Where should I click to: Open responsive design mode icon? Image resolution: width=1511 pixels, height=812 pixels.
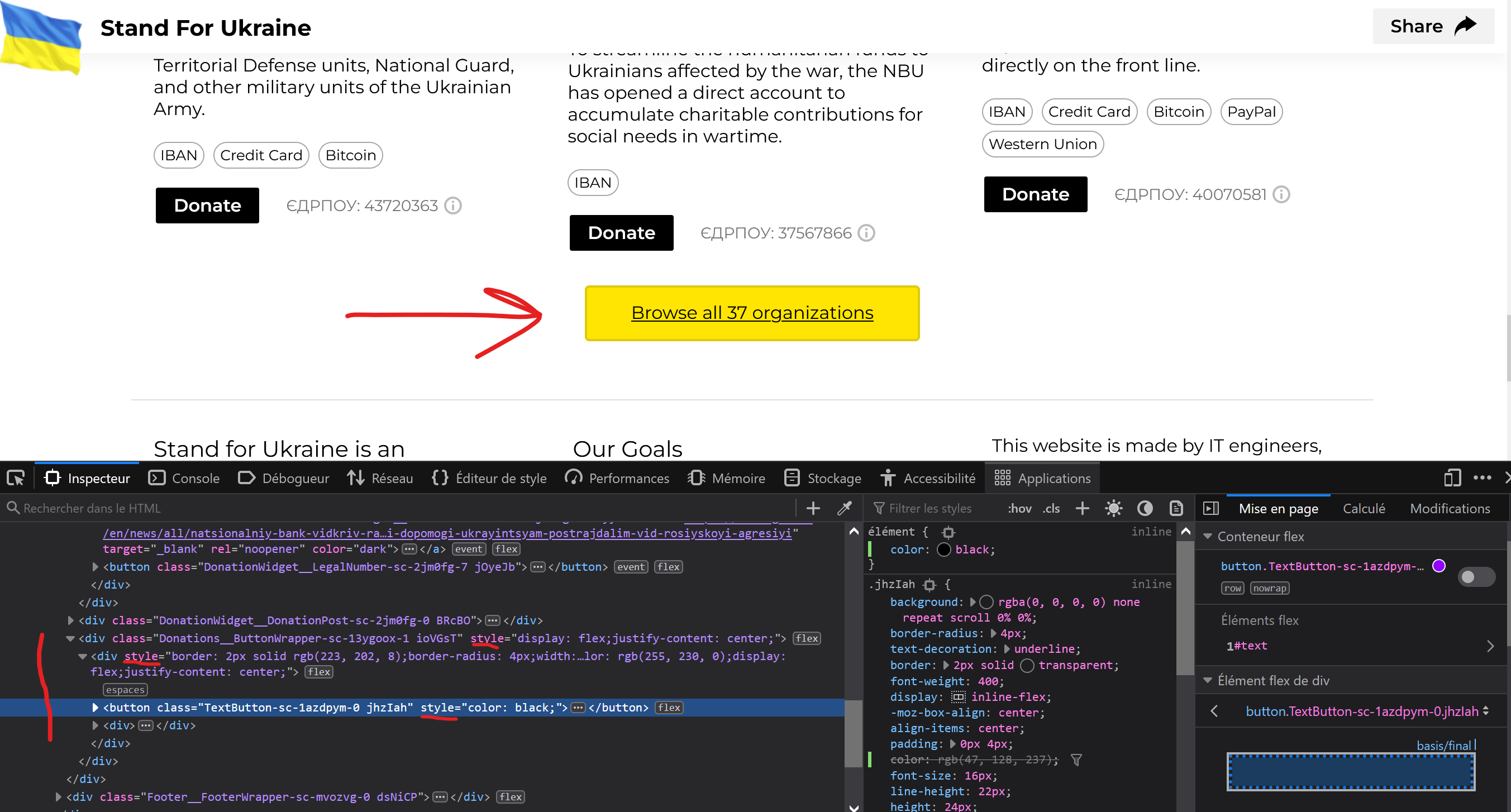[1452, 478]
